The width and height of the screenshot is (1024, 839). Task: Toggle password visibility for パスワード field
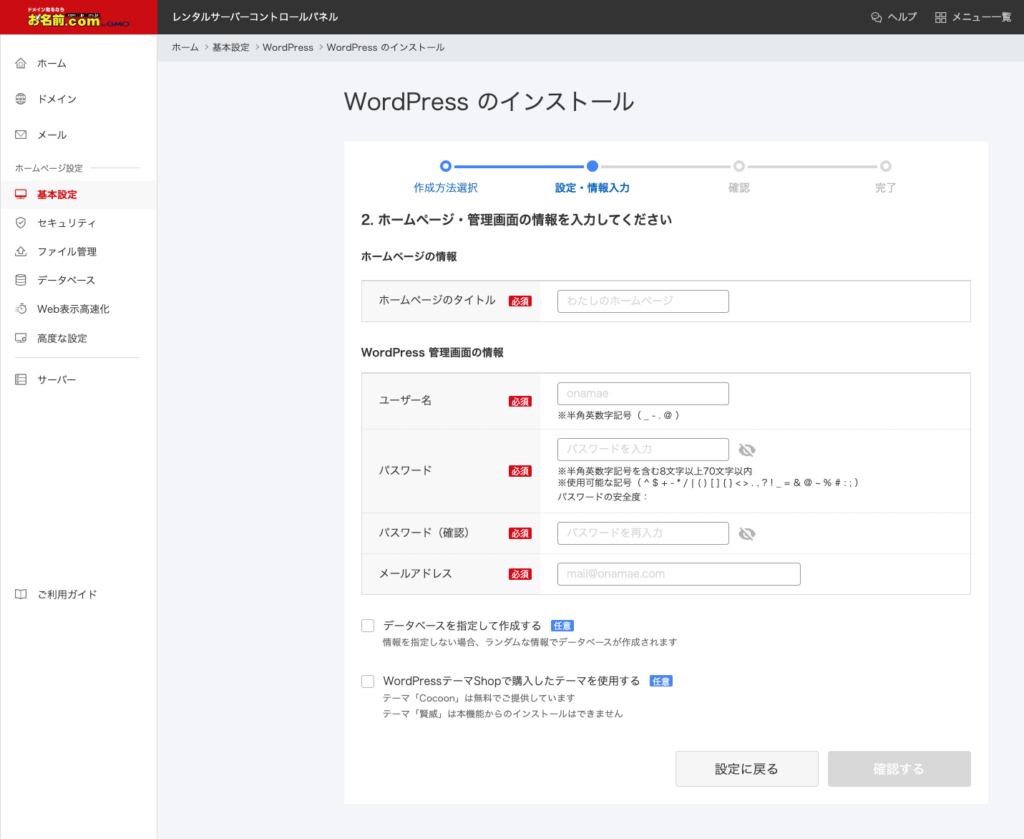pyautogui.click(x=746, y=450)
